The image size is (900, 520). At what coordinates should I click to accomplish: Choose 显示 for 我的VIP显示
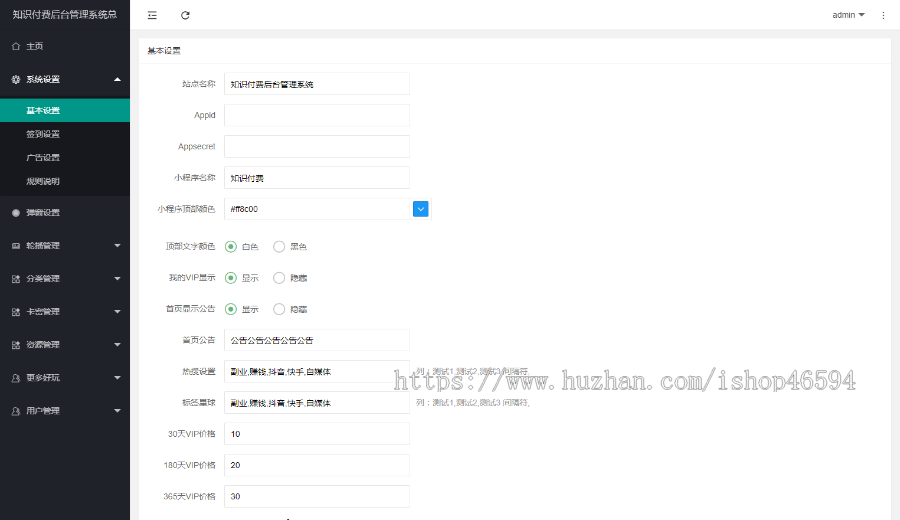pyautogui.click(x=231, y=278)
